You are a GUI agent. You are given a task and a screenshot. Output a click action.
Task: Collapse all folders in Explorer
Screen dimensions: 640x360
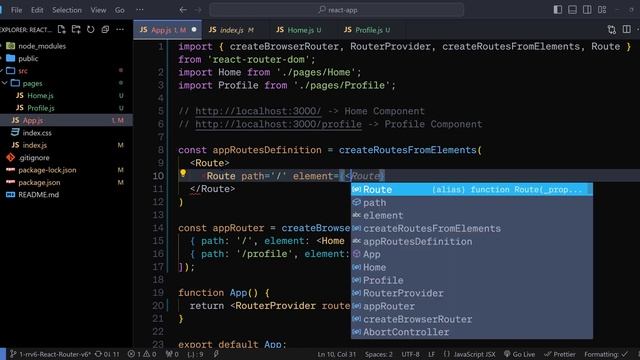105,29
